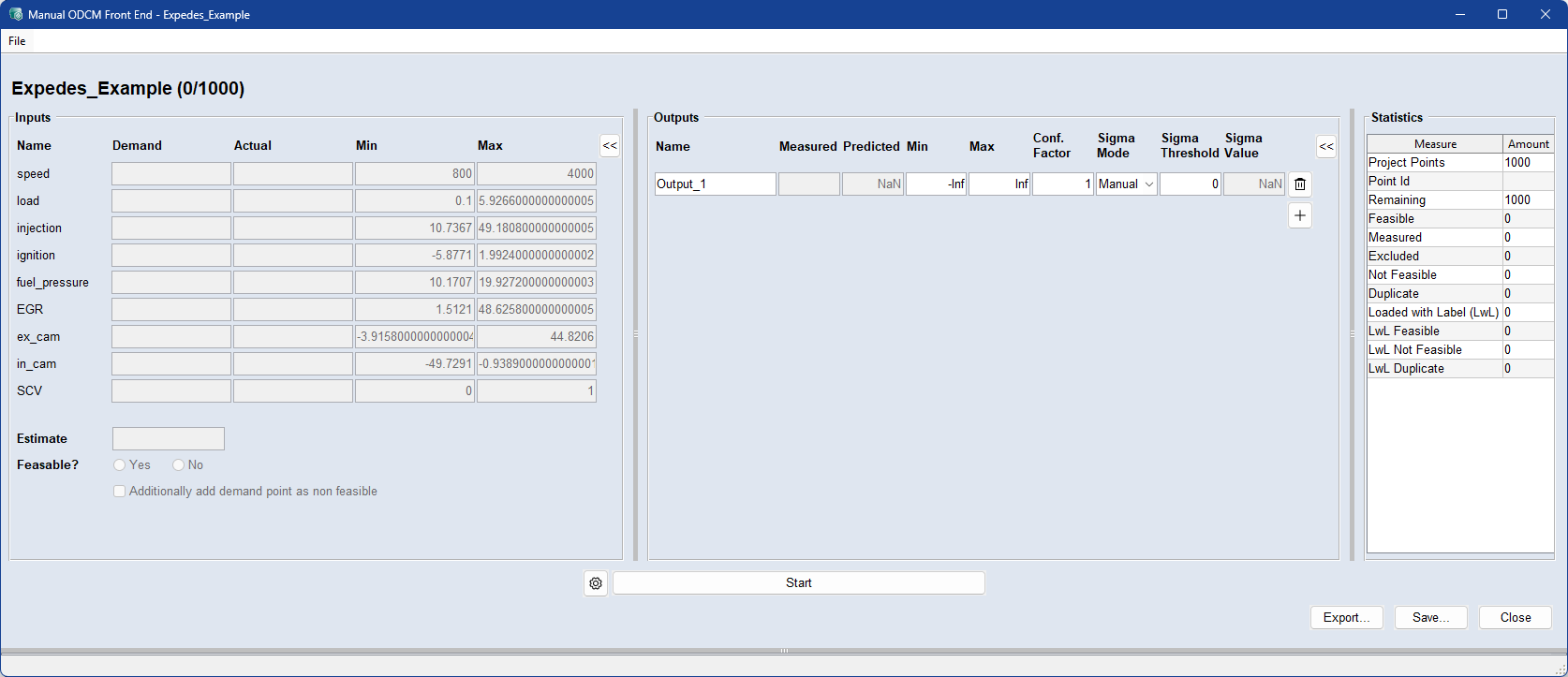Click the Output_1 name field
Viewport: 1568px width, 677px height.
tap(715, 184)
